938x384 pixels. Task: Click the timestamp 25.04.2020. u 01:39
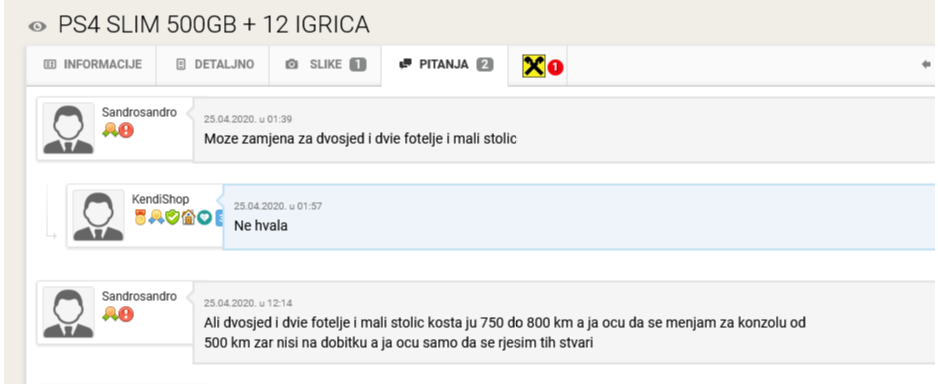coord(248,119)
